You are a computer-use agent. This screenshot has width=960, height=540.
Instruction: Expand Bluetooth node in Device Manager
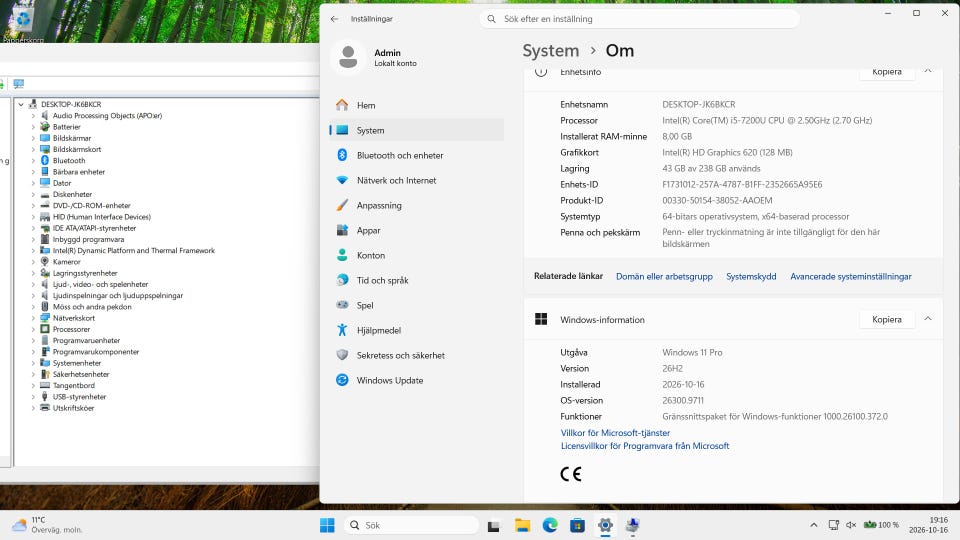(x=33, y=161)
